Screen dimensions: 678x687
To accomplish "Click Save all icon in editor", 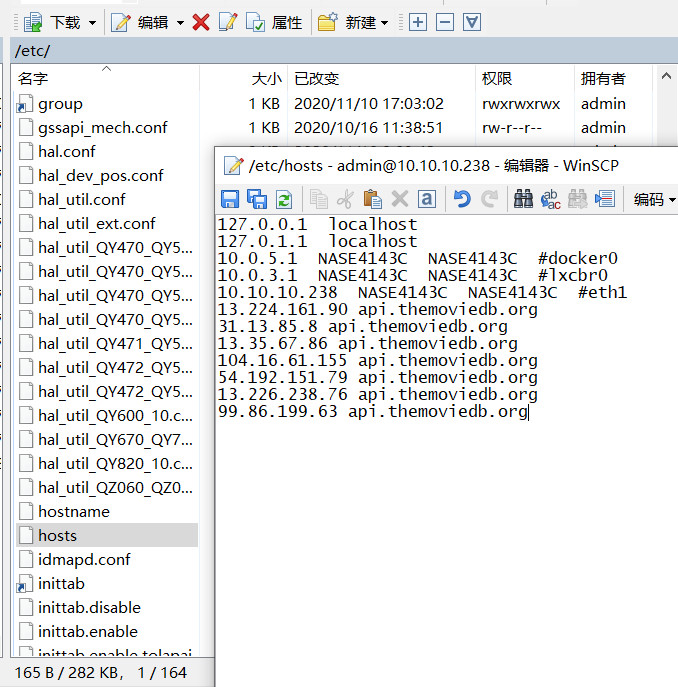I will [x=257, y=200].
